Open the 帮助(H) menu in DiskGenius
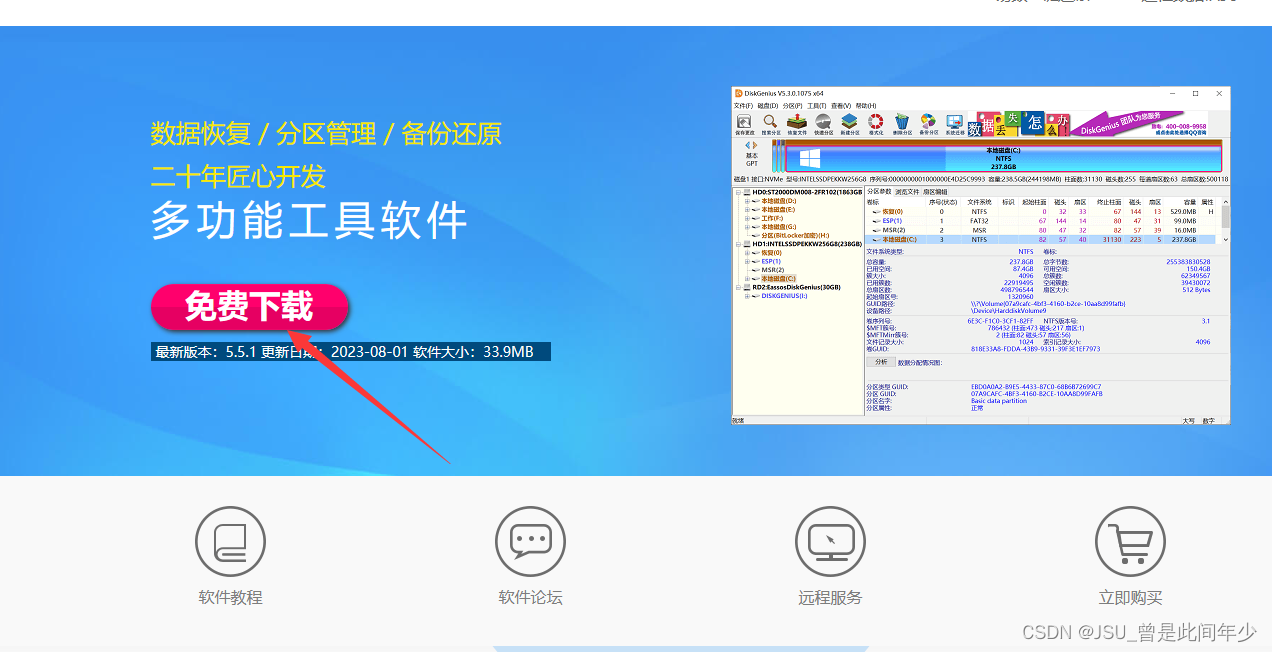This screenshot has width=1272, height=652. [866, 106]
